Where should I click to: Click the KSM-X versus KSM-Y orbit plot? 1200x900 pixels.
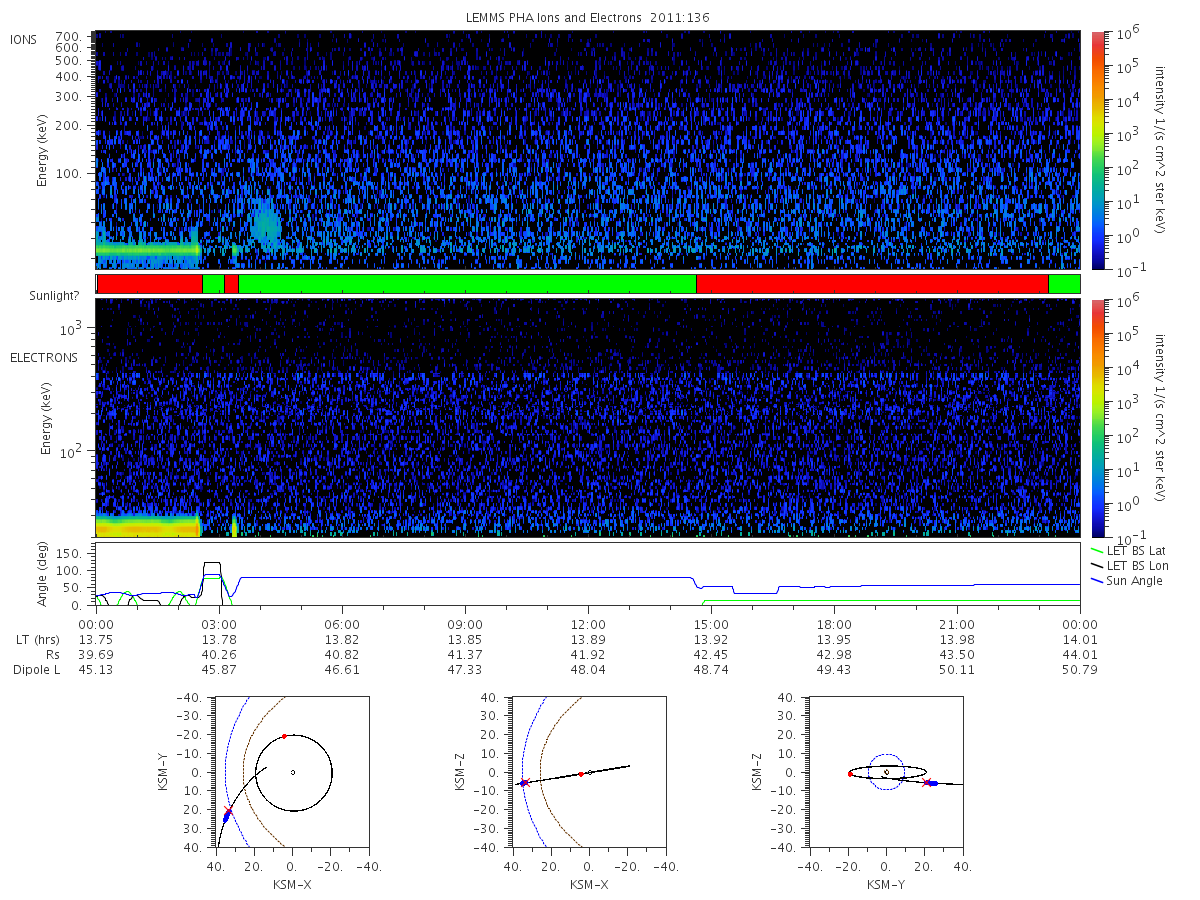[x=292, y=772]
